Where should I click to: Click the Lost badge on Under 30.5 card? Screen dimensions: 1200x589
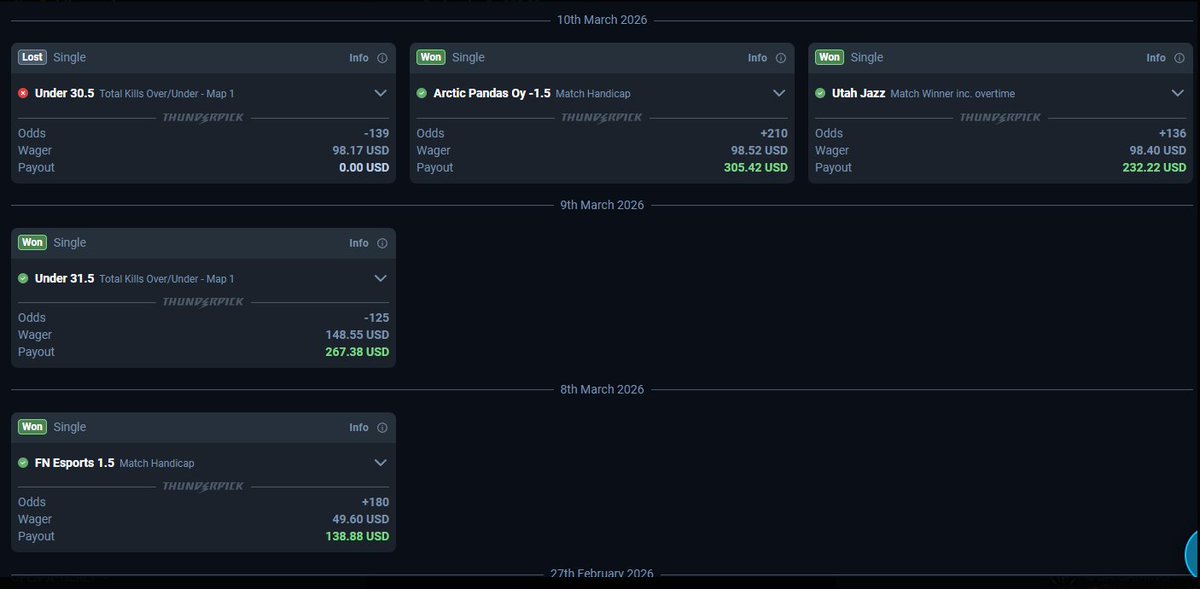32,58
